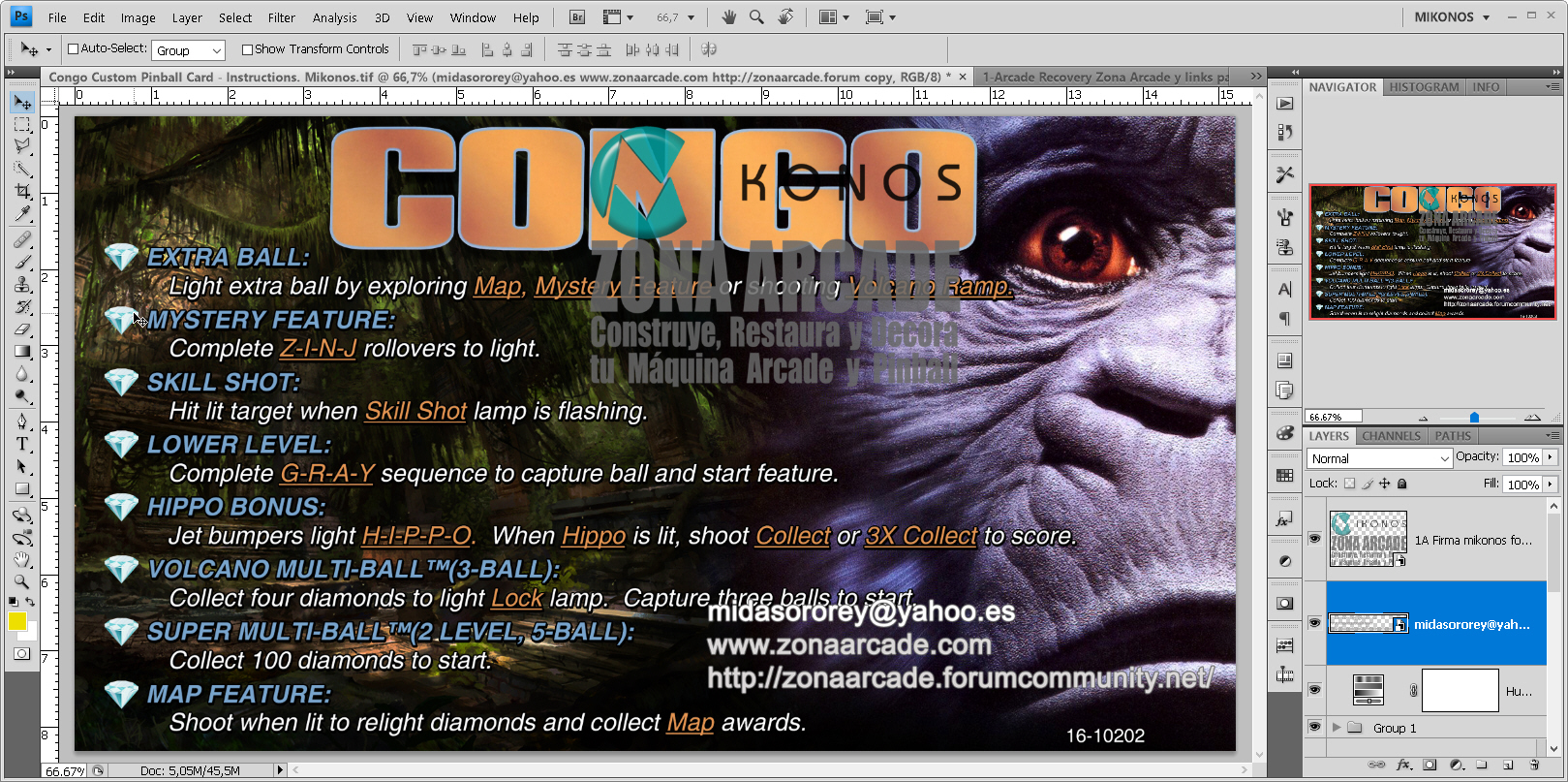Select the Eyedropper tool
Screen dimensions: 1568x782
pos(22,215)
